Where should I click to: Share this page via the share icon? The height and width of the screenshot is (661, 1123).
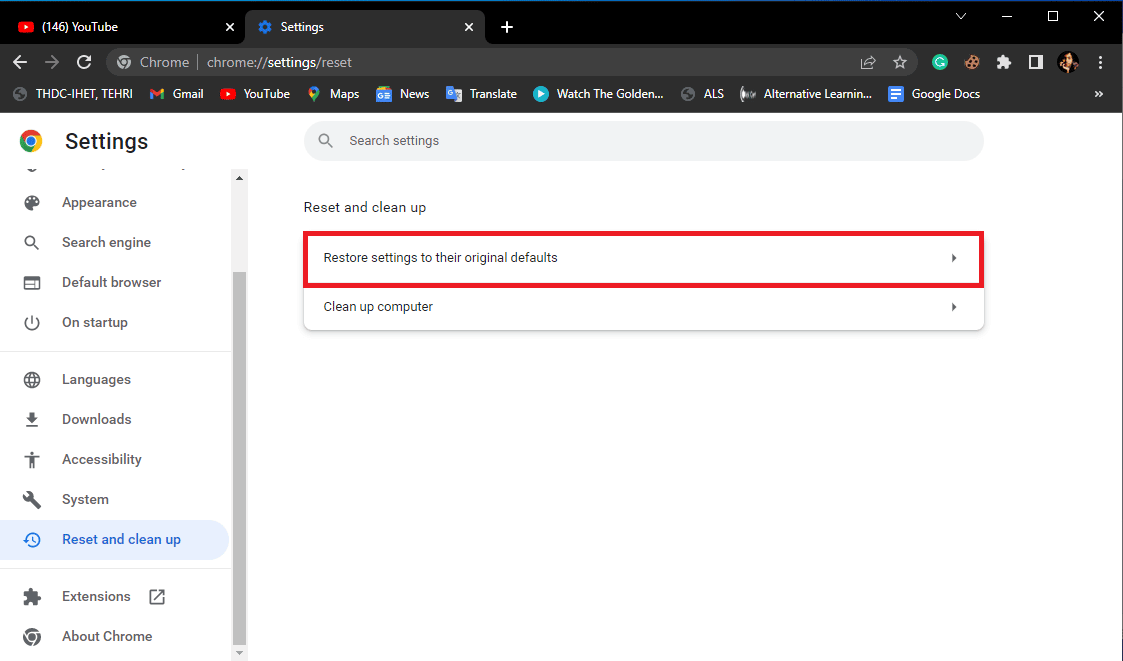[x=868, y=62]
